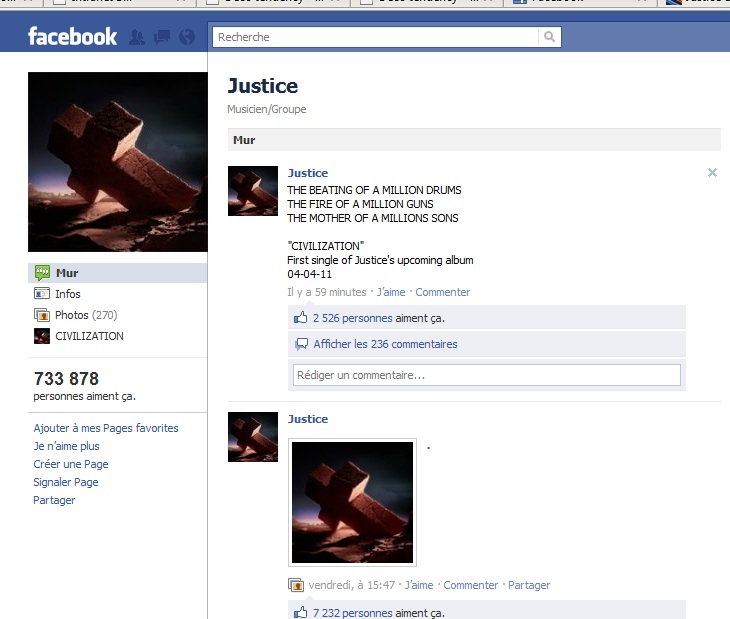Click Créer une Page link
The height and width of the screenshot is (619, 730).
click(71, 464)
